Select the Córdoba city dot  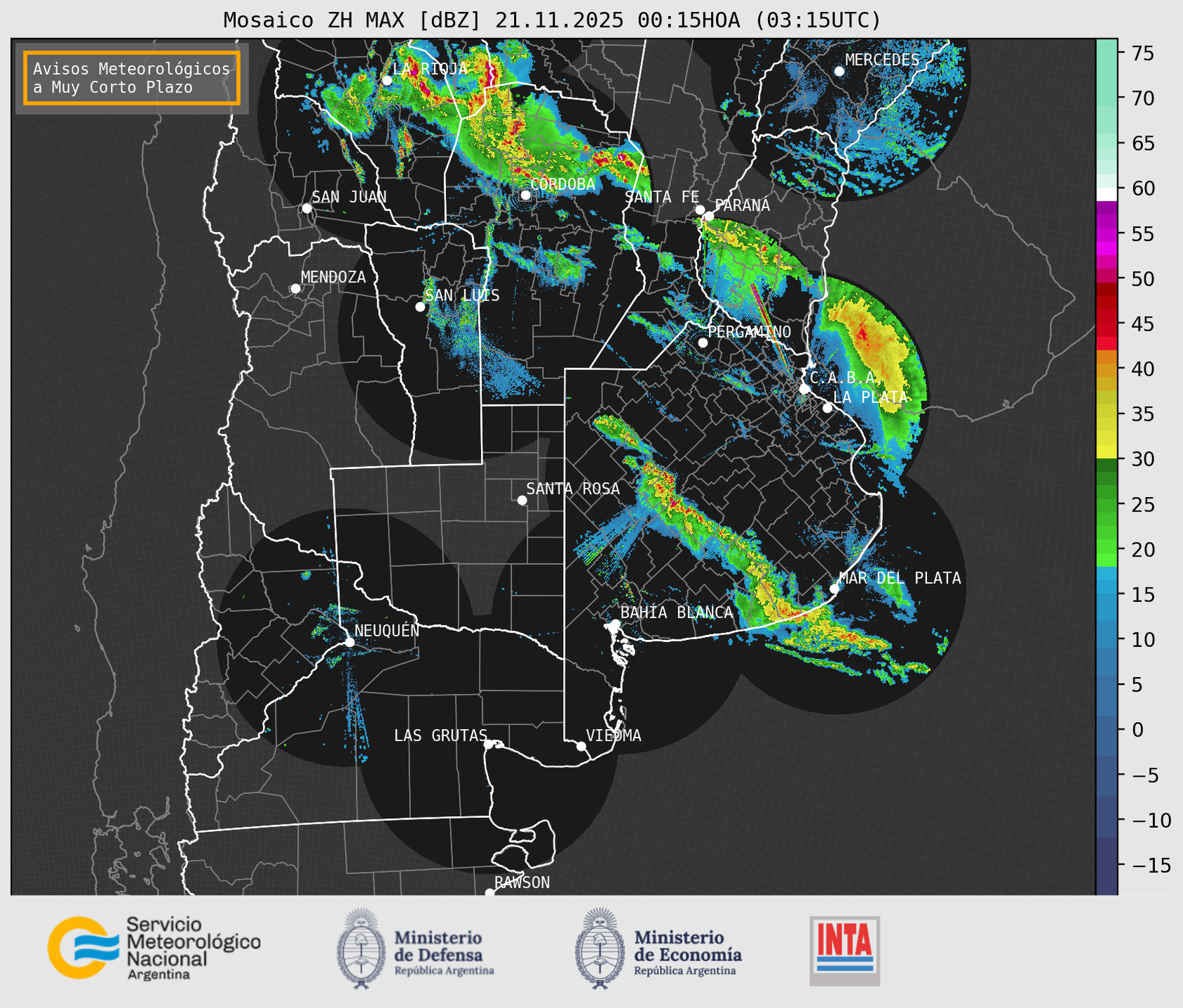click(526, 195)
